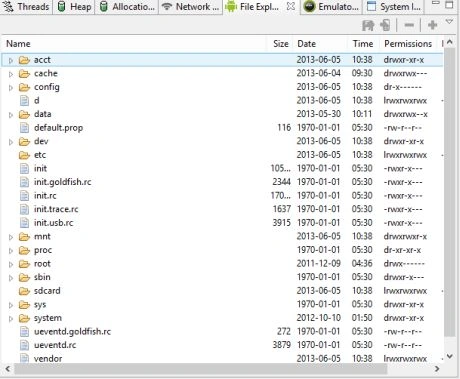Click size value 2344 of init.goldfish.rc
Screen dimensions: 460x379
point(282,182)
